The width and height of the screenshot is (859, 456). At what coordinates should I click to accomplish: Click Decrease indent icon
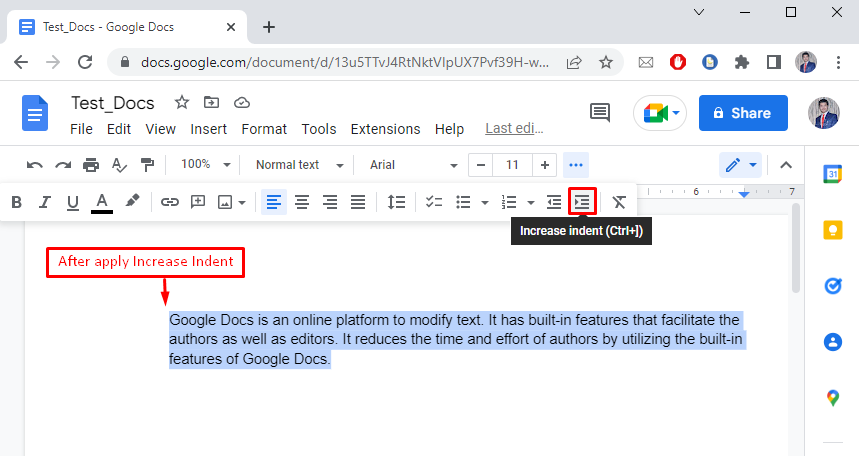[x=554, y=202]
